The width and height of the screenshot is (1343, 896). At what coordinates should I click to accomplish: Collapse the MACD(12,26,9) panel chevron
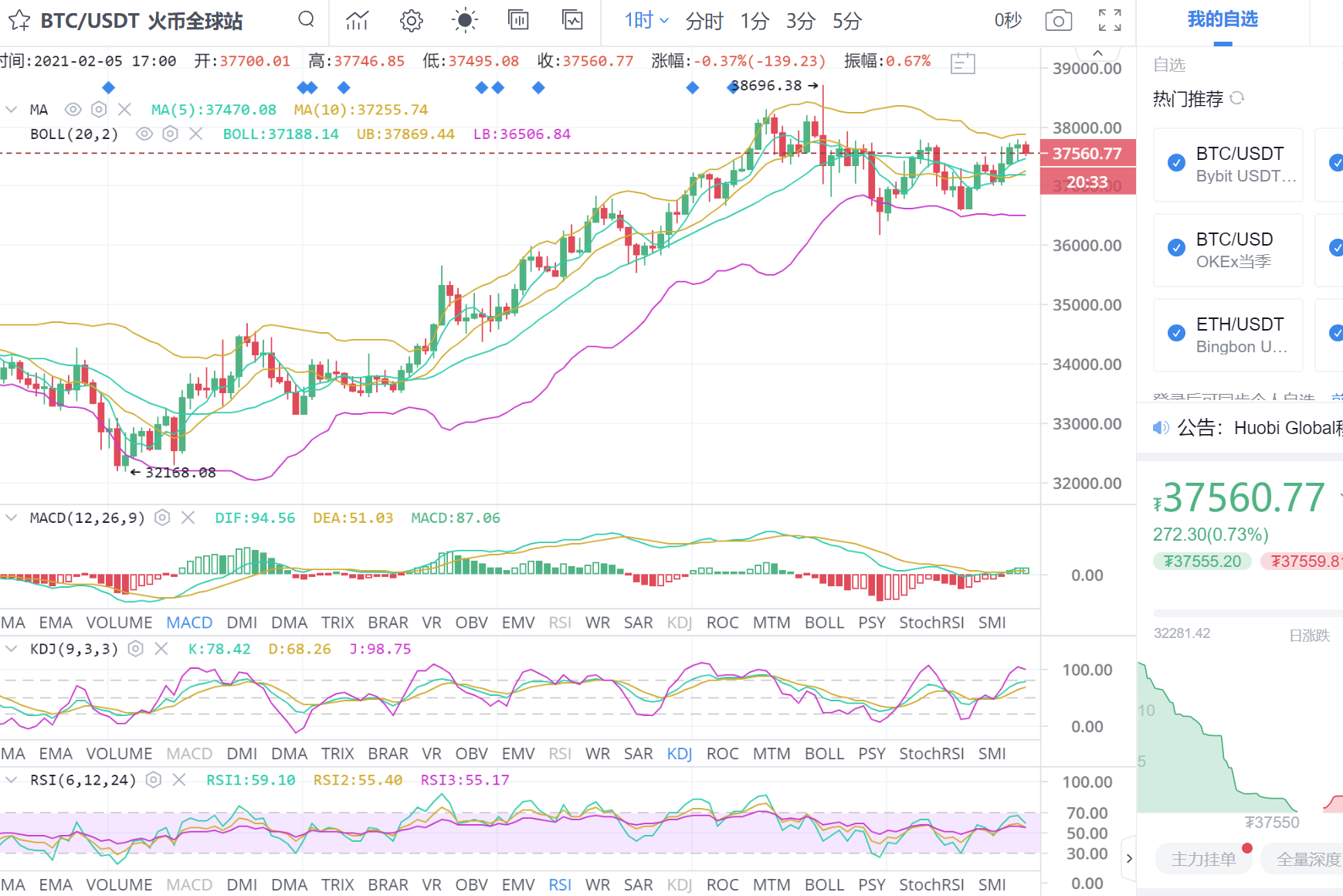click(x=12, y=518)
